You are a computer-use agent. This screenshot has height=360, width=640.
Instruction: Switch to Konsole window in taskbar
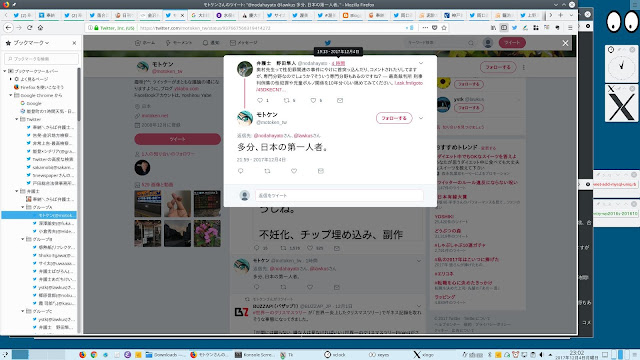[x=255, y=355]
